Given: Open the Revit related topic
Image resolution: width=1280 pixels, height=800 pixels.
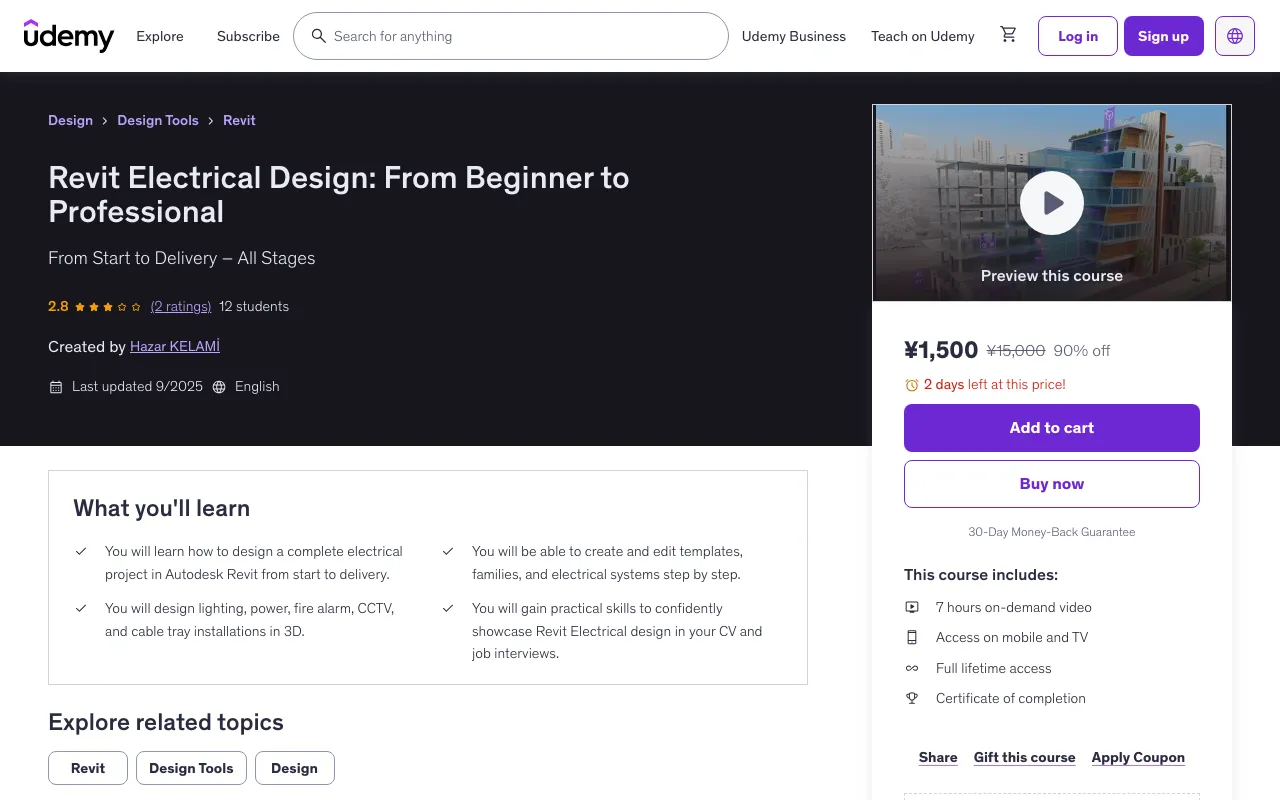Looking at the screenshot, I should [87, 768].
